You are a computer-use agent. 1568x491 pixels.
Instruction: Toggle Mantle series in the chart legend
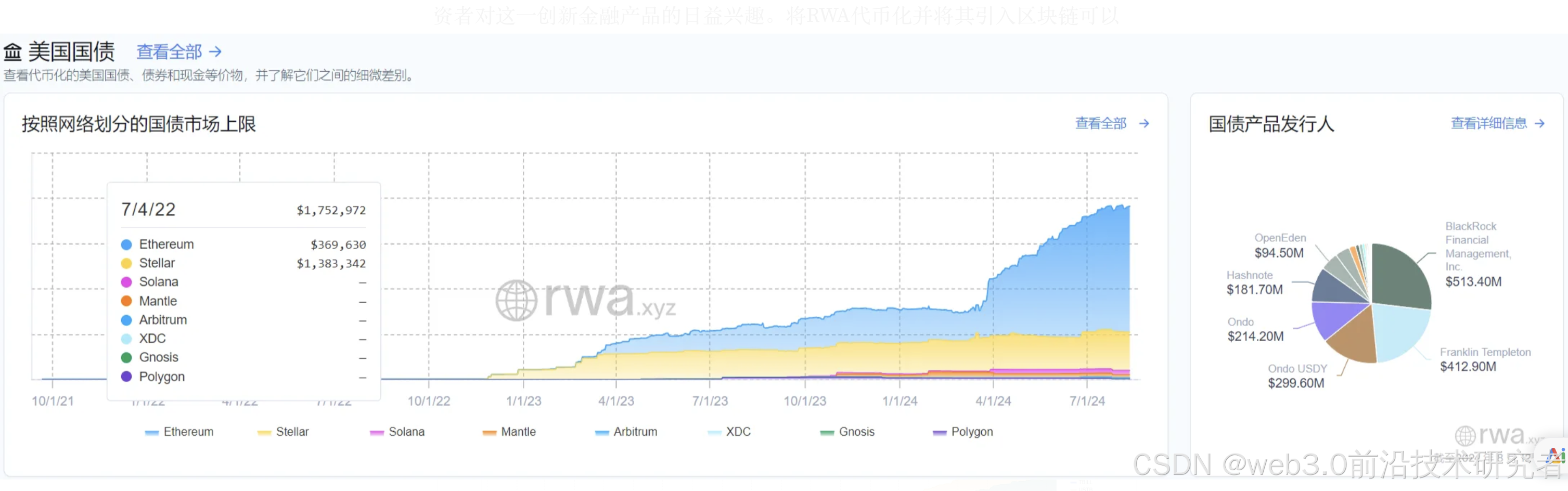coord(509,432)
